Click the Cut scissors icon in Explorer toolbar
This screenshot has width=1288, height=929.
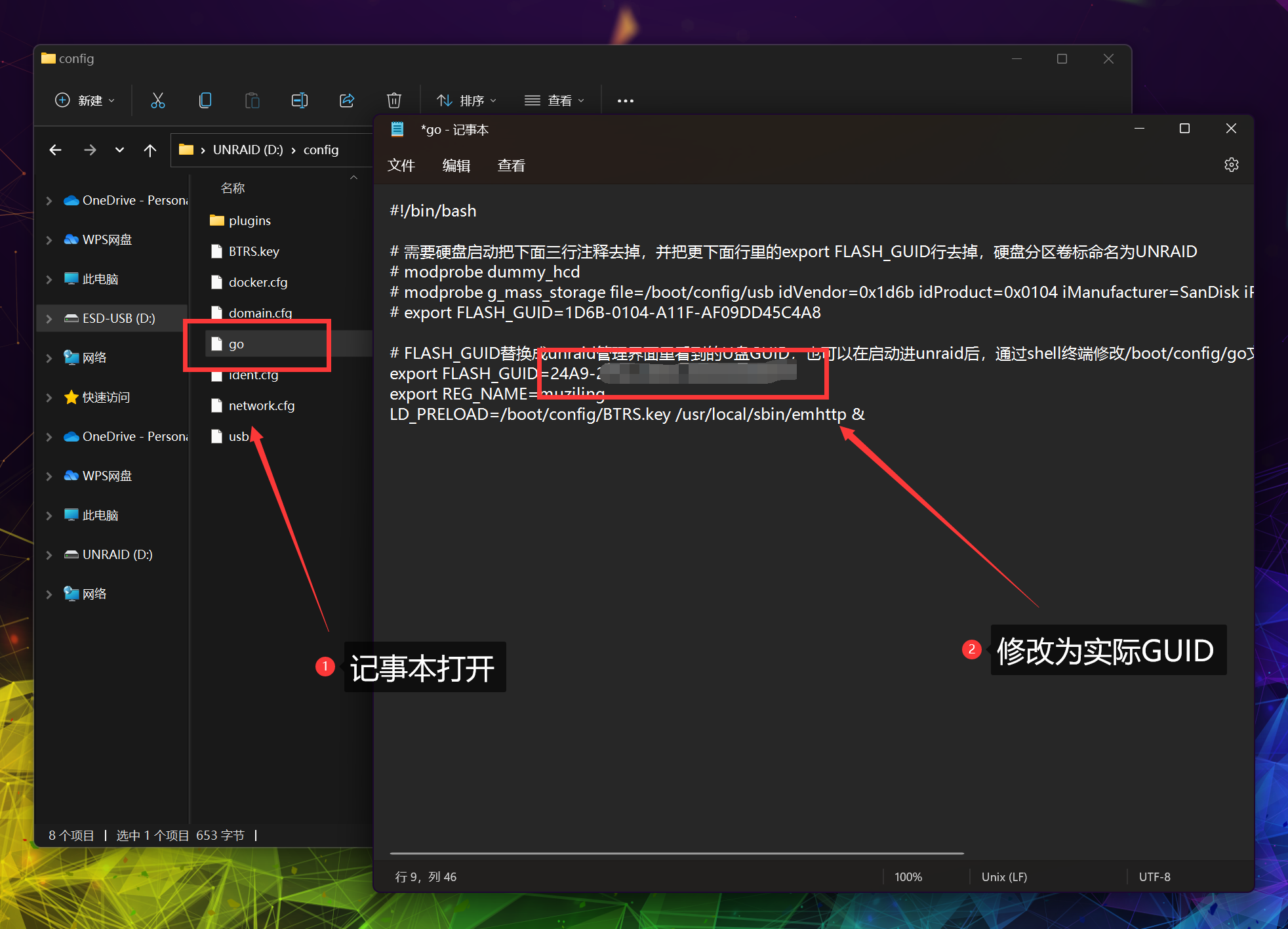point(157,100)
